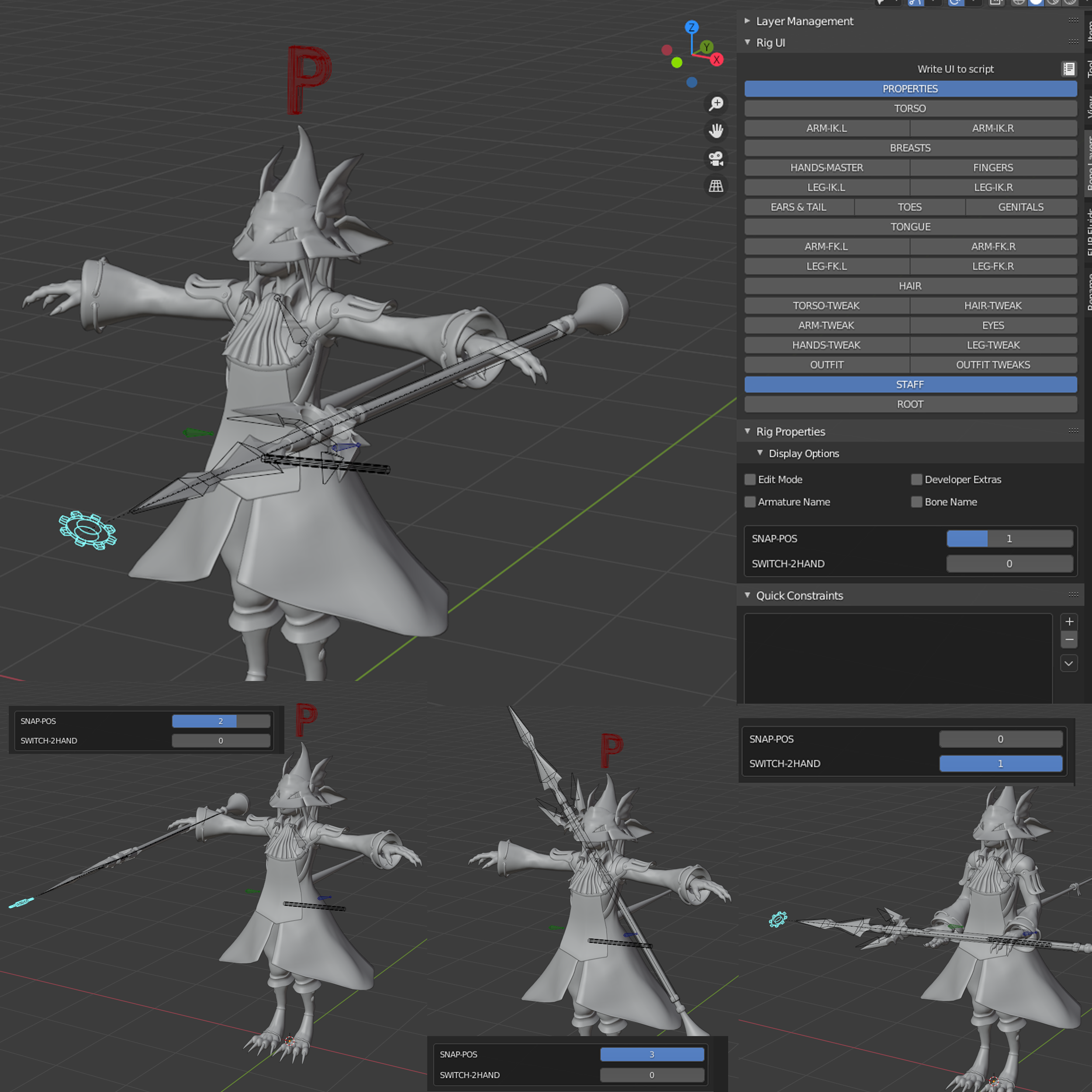Image resolution: width=1092 pixels, height=1092 pixels.
Task: Switch orthographic perspective grid icon
Action: (715, 186)
